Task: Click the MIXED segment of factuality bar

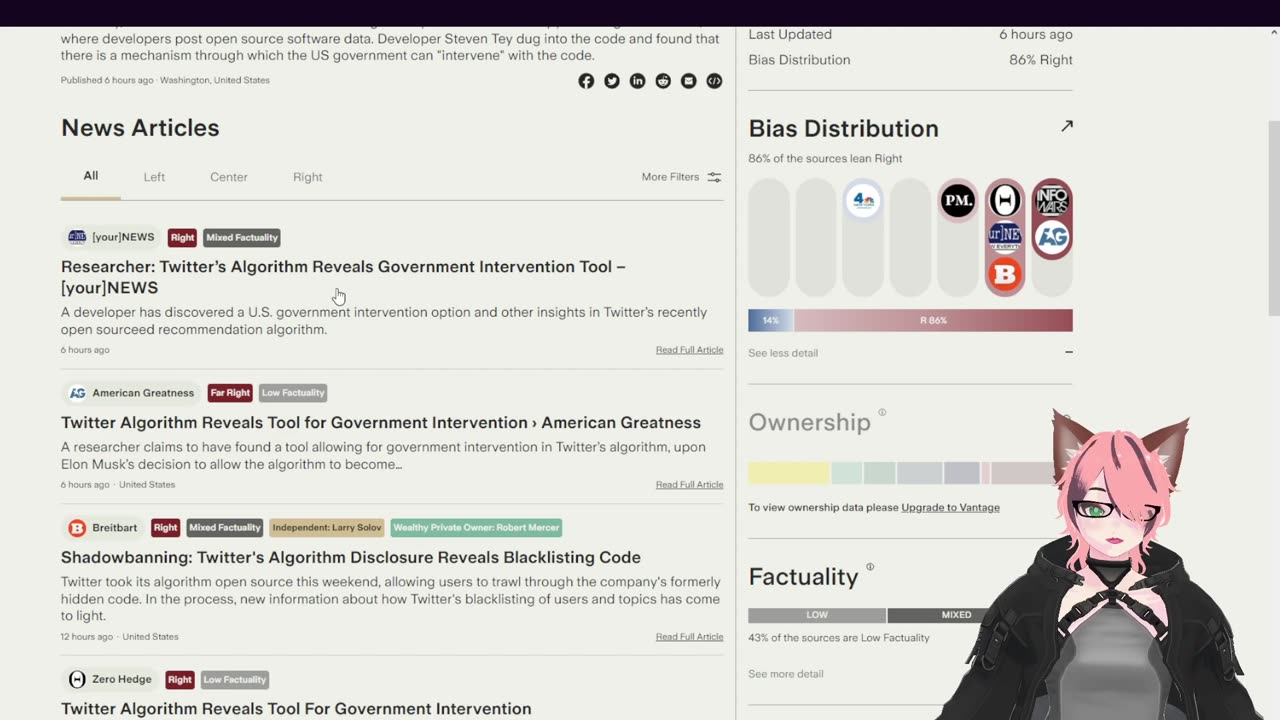Action: [956, 615]
